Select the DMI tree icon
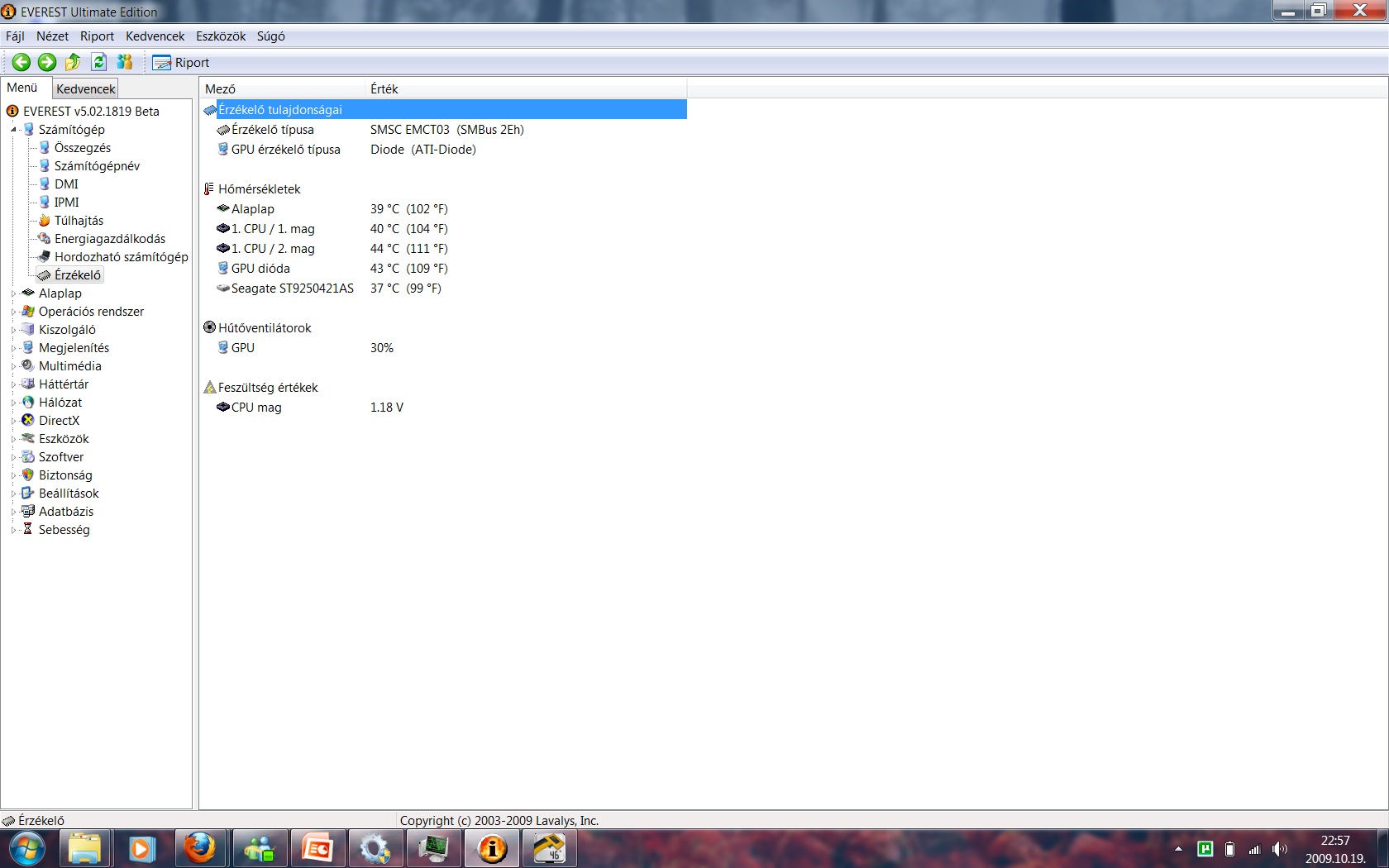The height and width of the screenshot is (868, 1389). point(45,184)
